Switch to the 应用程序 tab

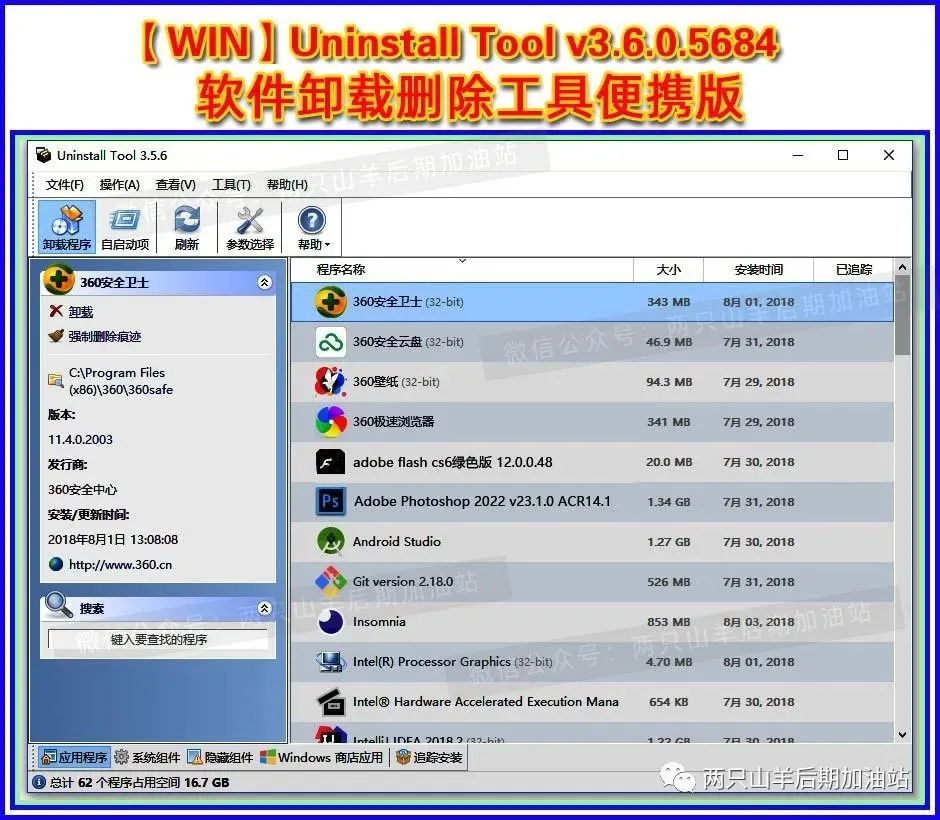[74, 758]
